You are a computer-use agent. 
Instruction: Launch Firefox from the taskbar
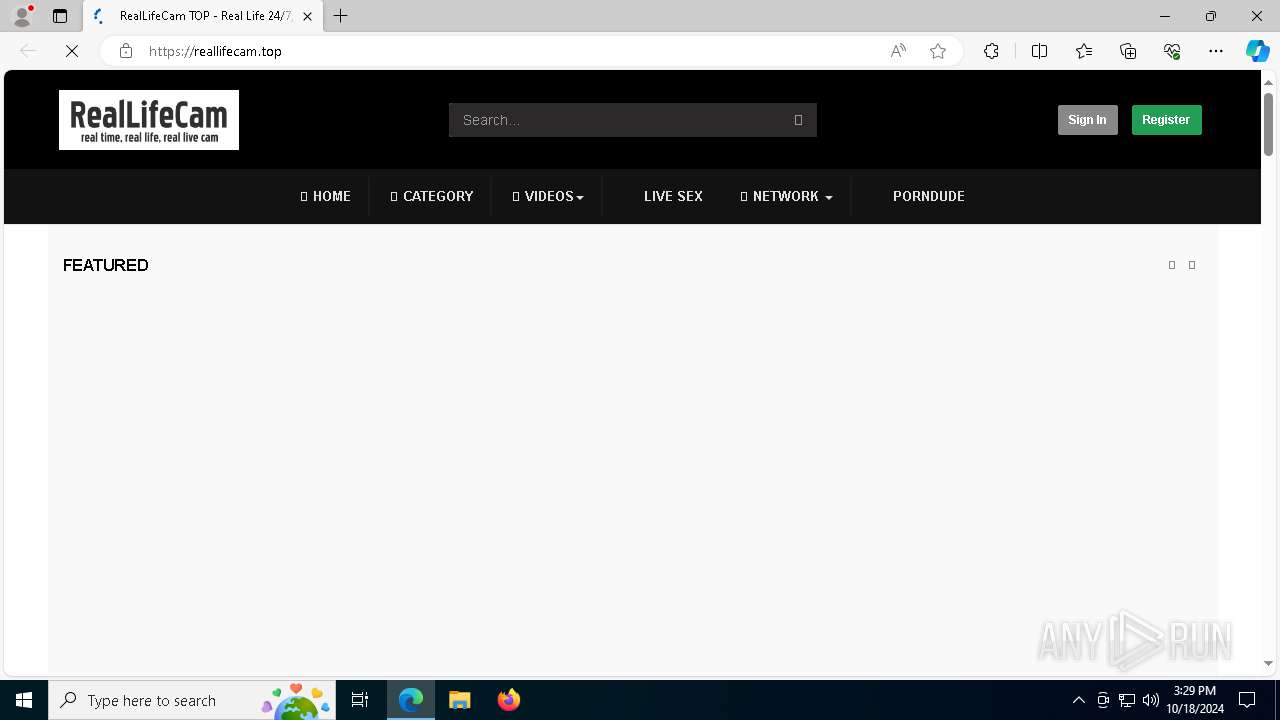coord(509,700)
